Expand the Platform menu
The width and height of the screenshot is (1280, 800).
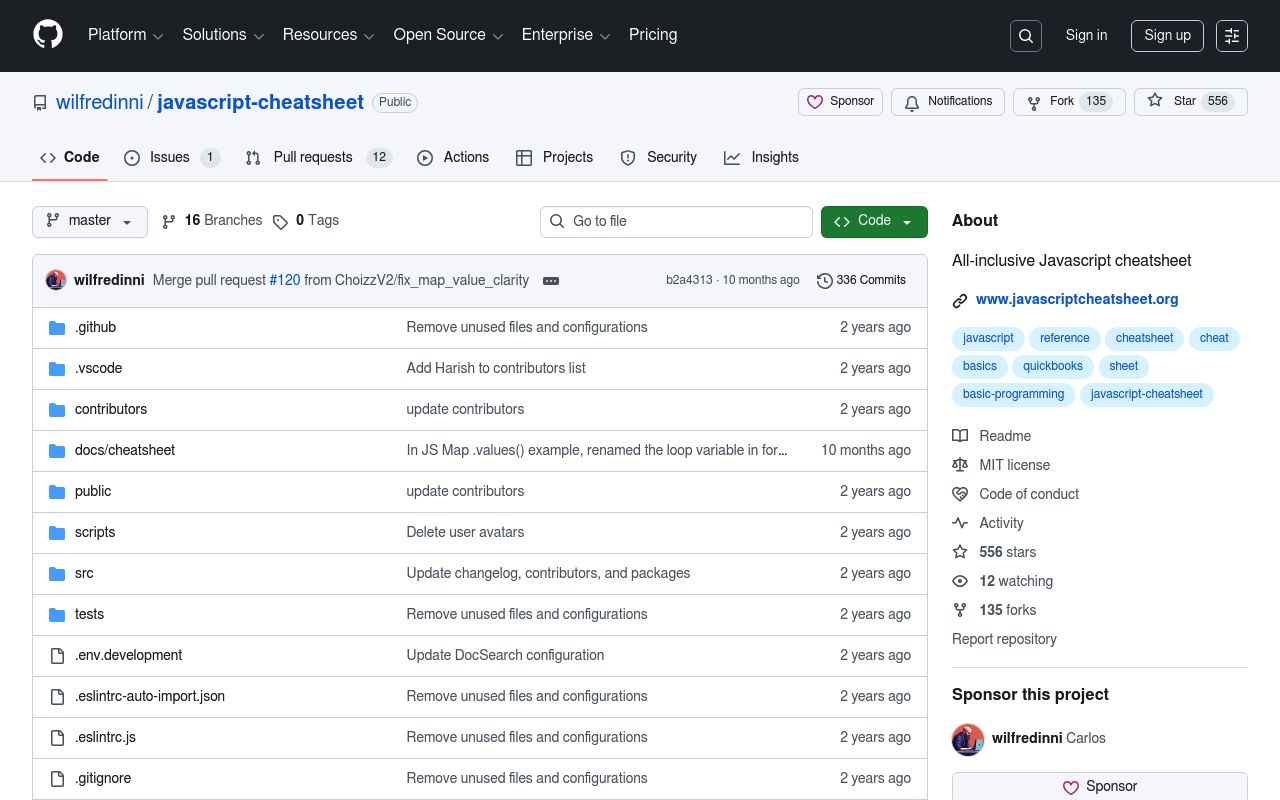tap(125, 35)
